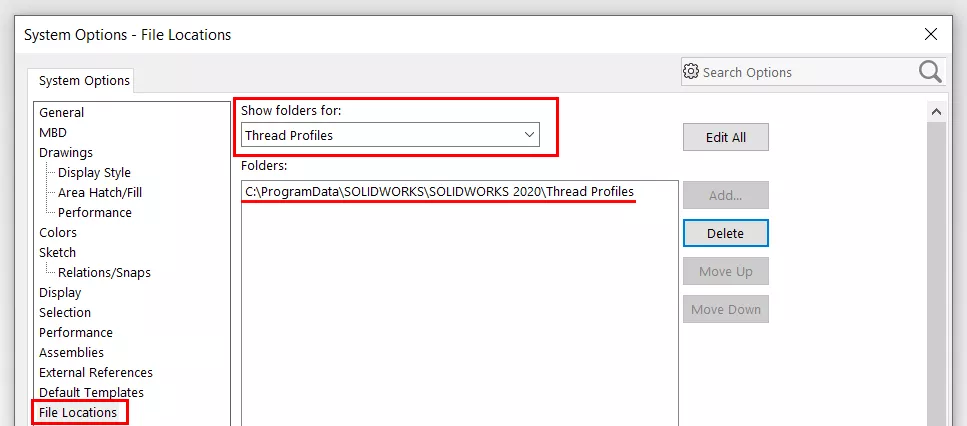The height and width of the screenshot is (426, 967).
Task: Close the System Options dialog
Action: 931,34
